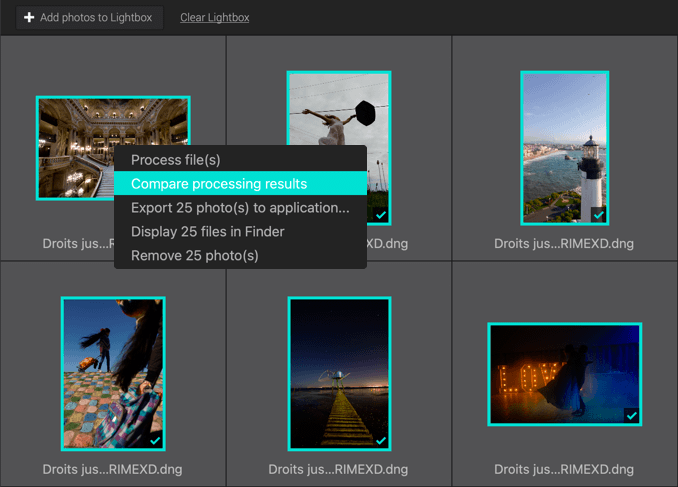Select the lighthouse photo thumbnail
The width and height of the screenshot is (678, 487).
point(565,148)
